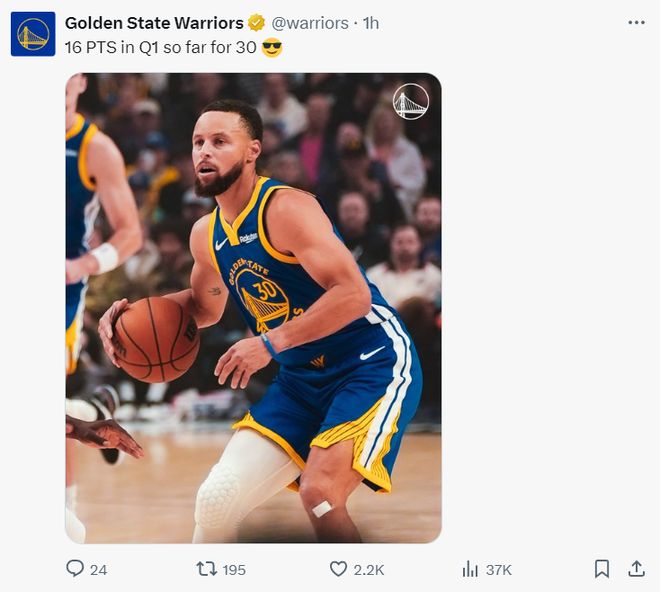
Task: Click the 37K views count
Action: [499, 569]
